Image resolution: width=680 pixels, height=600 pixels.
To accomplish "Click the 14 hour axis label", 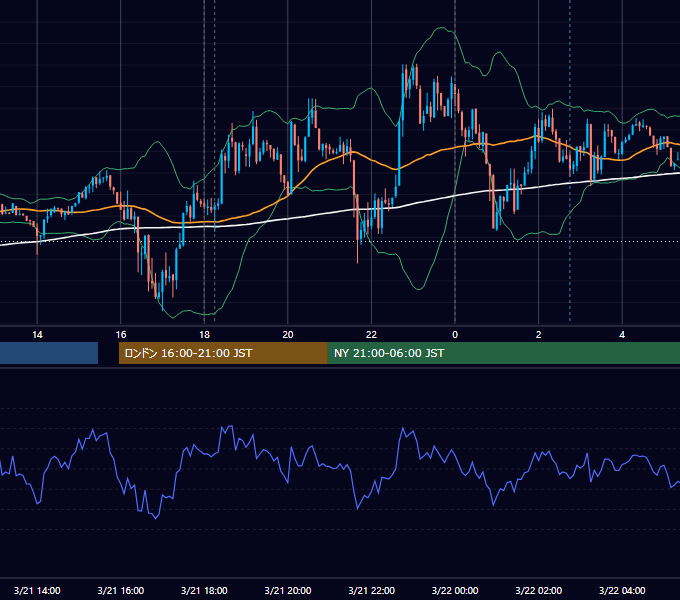I will 37,335.
